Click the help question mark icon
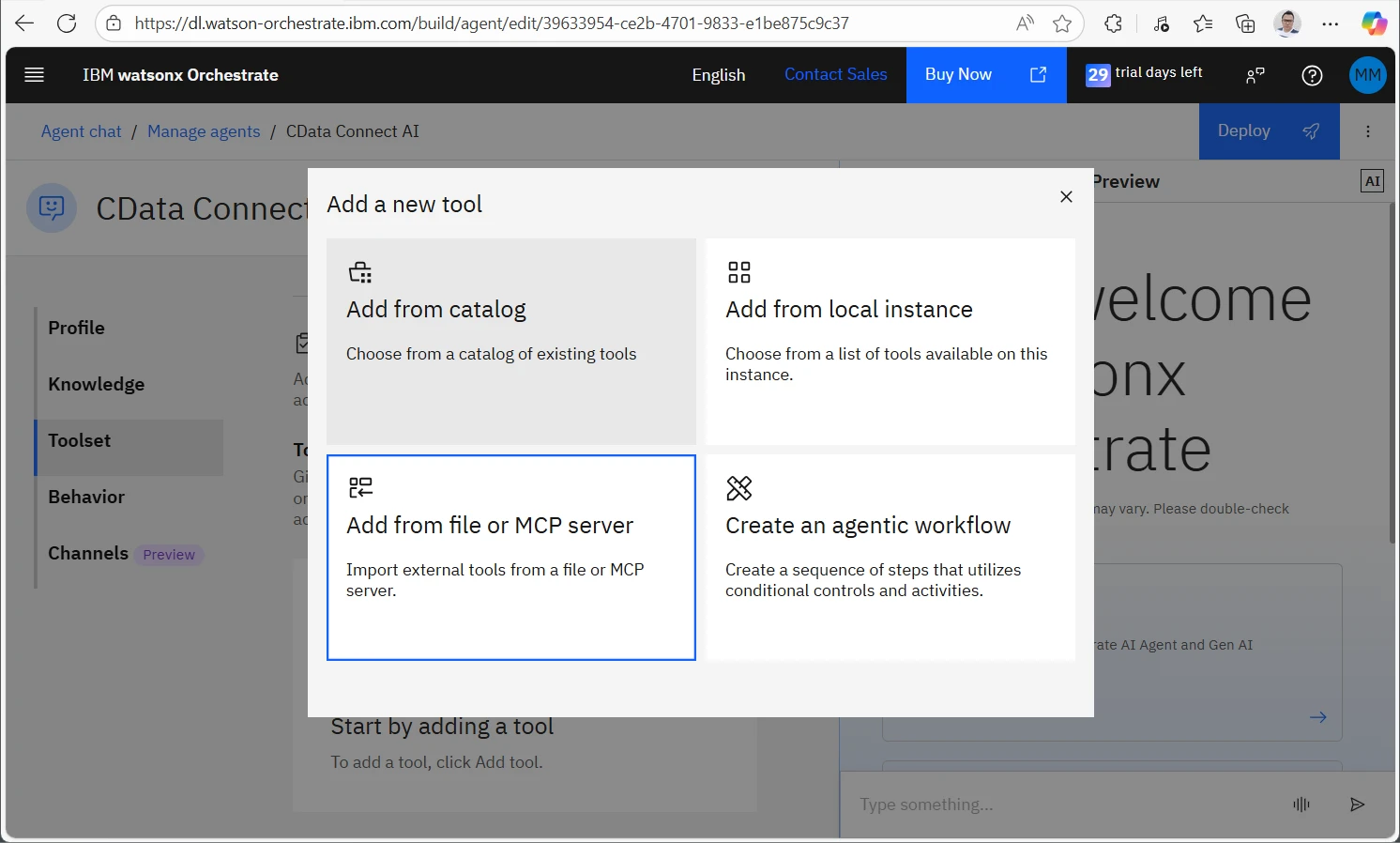 point(1312,75)
